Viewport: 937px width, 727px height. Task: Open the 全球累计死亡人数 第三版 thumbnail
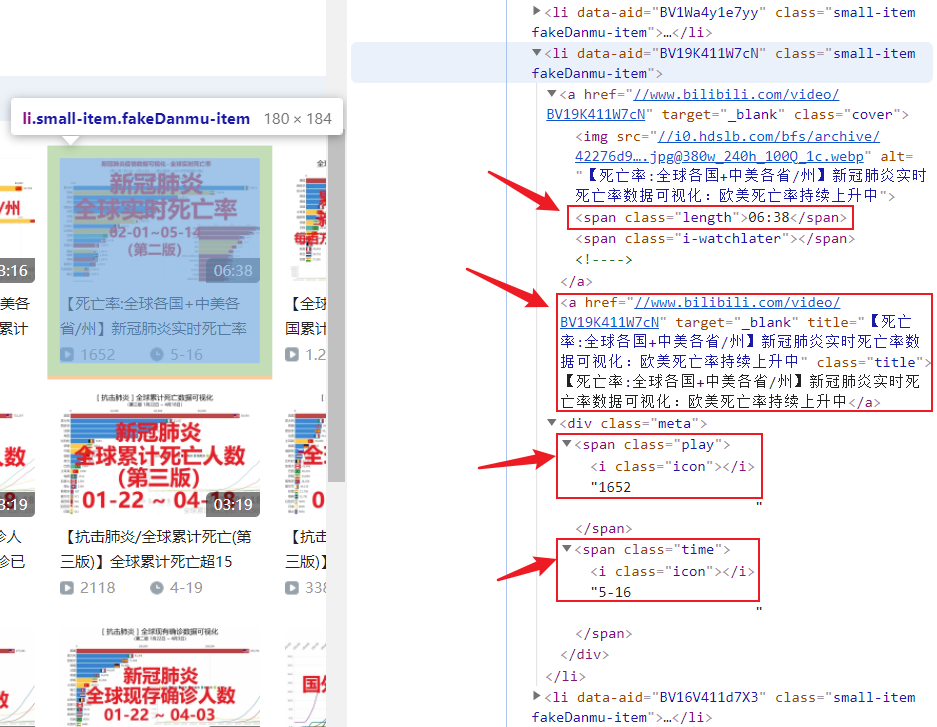pyautogui.click(x=160, y=454)
